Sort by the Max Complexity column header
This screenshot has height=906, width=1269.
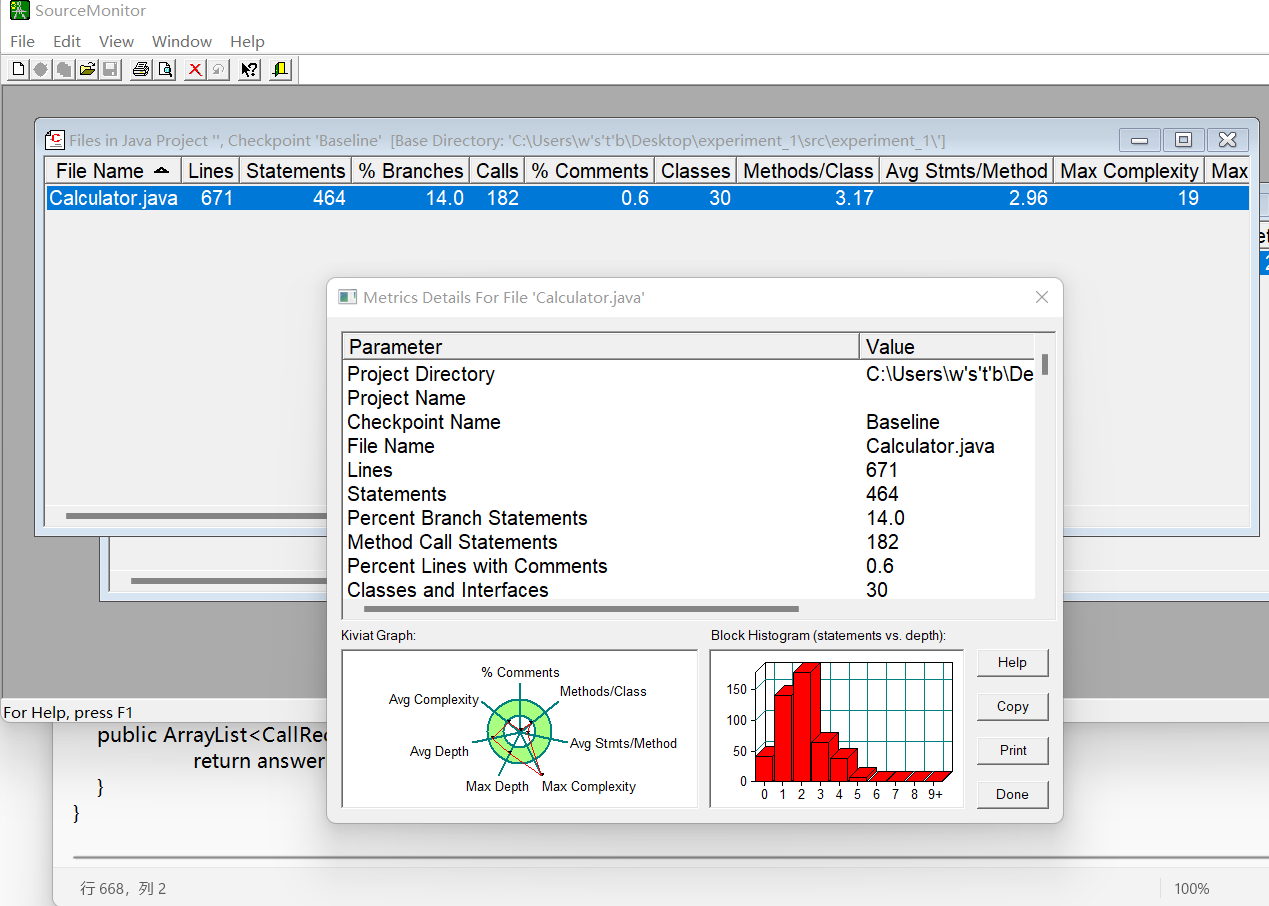pyautogui.click(x=1129, y=171)
